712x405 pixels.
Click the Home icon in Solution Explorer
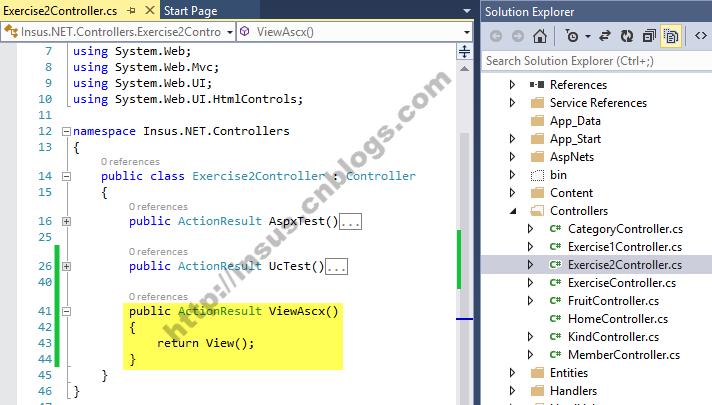540,36
